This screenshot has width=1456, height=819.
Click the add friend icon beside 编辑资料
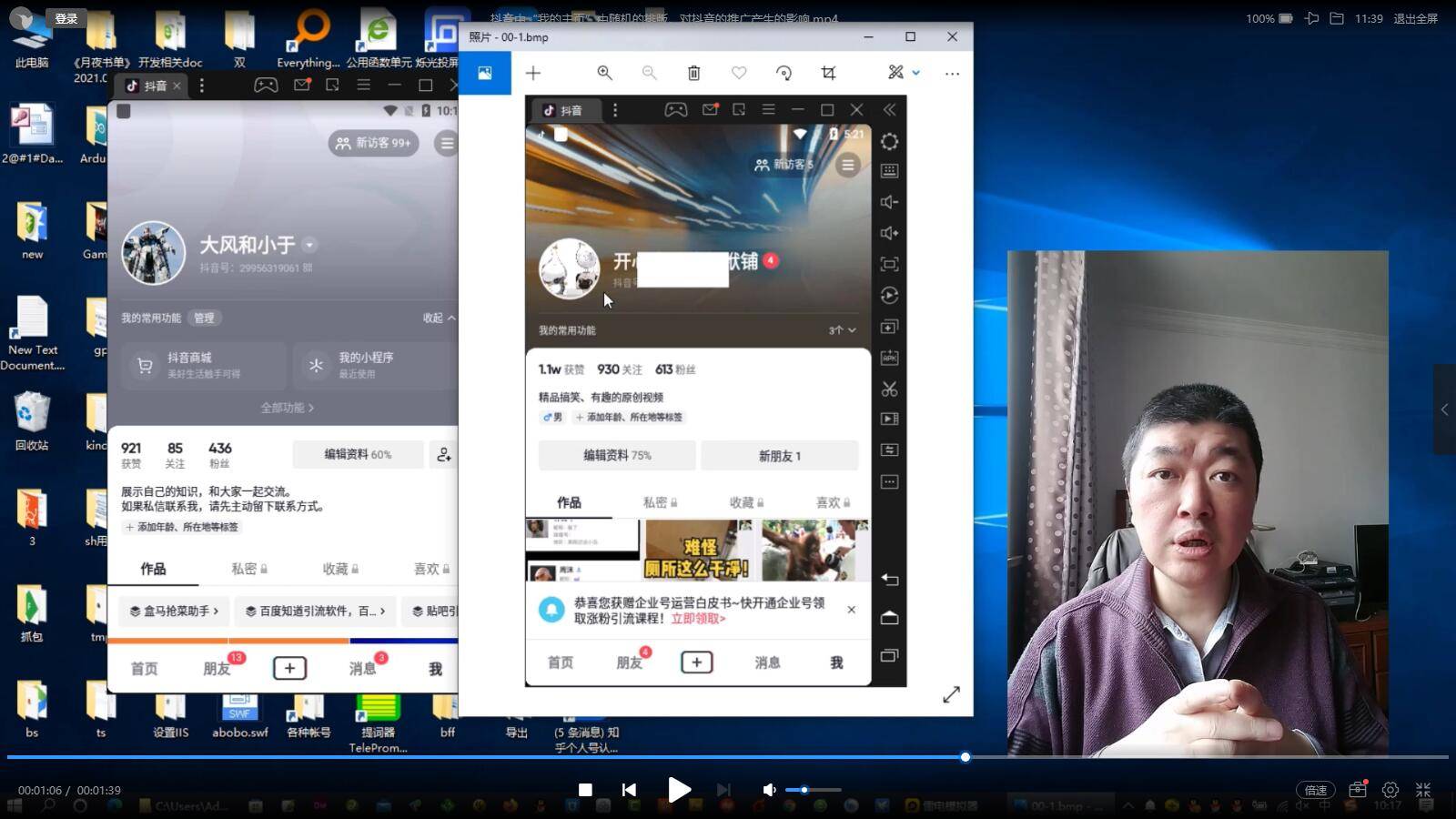point(443,454)
